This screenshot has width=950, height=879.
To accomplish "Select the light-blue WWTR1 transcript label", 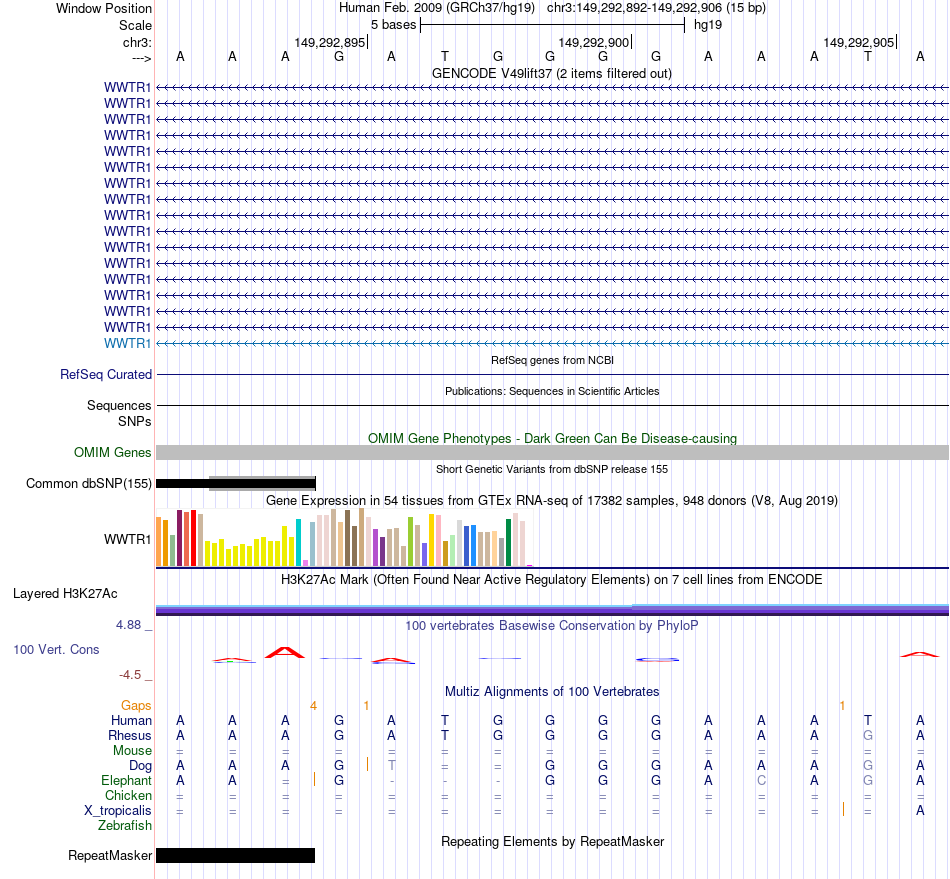I will 127,343.
